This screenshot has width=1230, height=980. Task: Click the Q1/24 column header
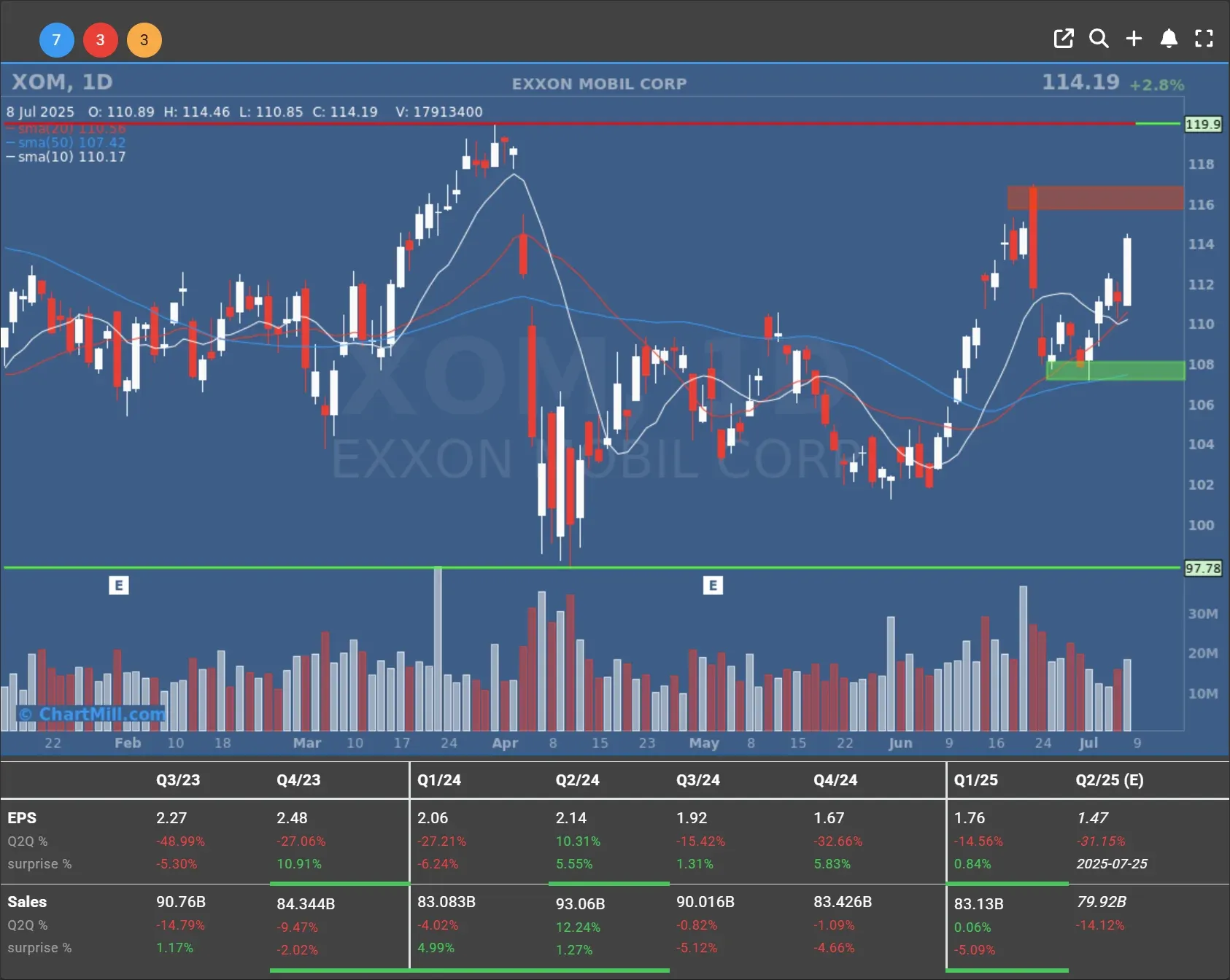439,779
